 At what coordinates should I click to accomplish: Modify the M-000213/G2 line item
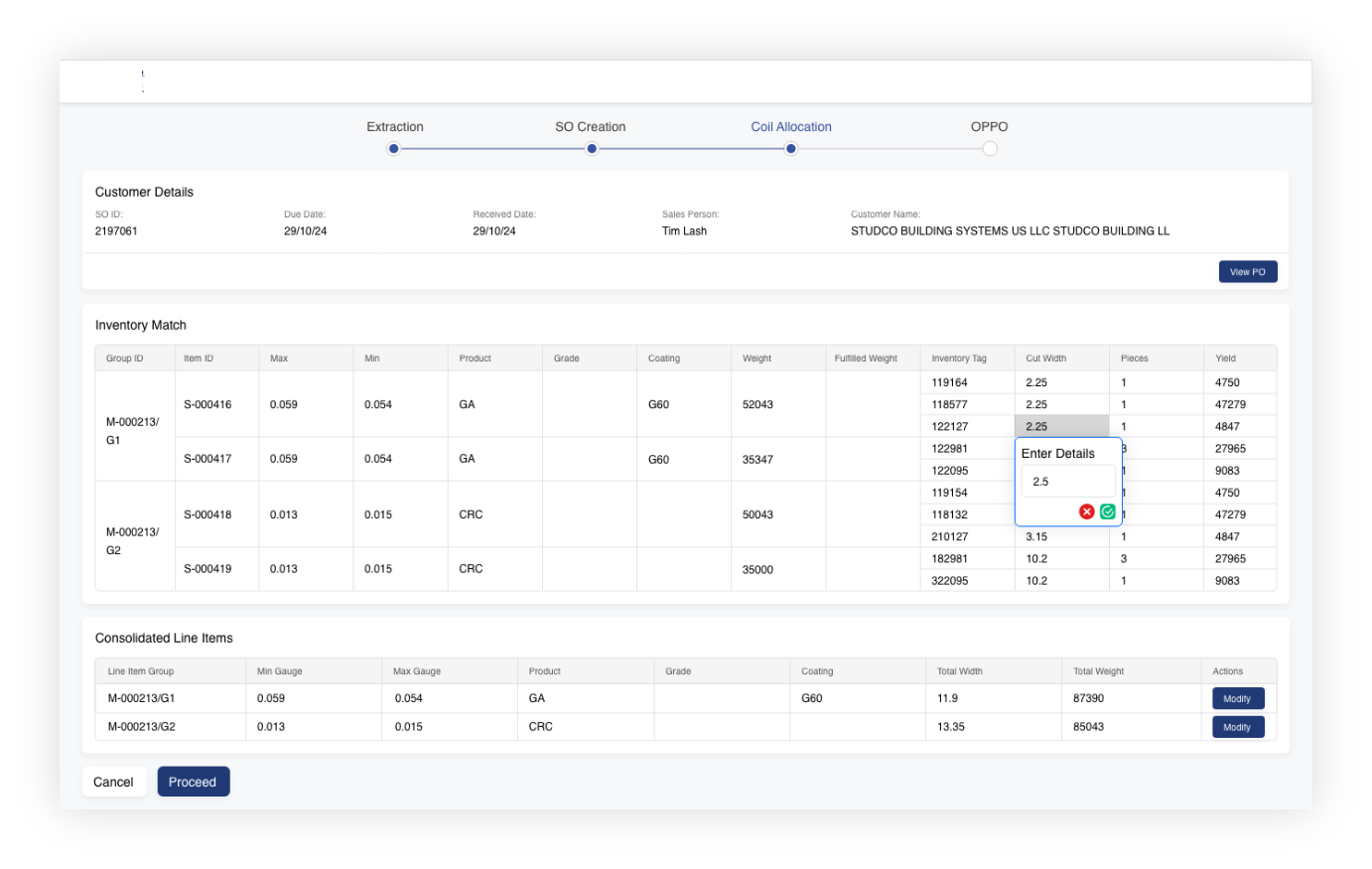[1237, 727]
